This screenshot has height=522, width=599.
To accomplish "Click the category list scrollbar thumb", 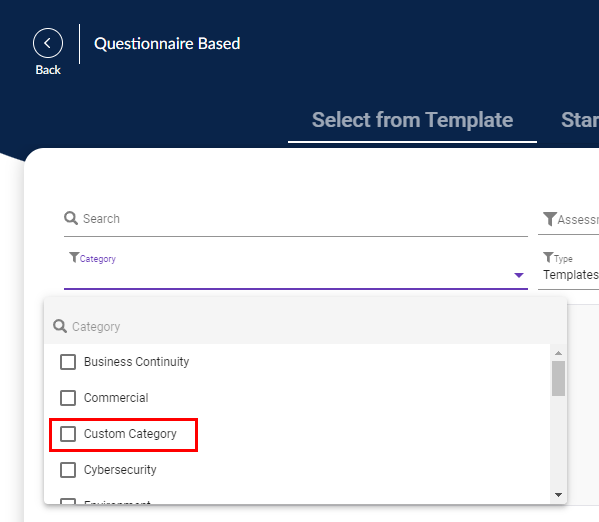I will tap(558, 378).
